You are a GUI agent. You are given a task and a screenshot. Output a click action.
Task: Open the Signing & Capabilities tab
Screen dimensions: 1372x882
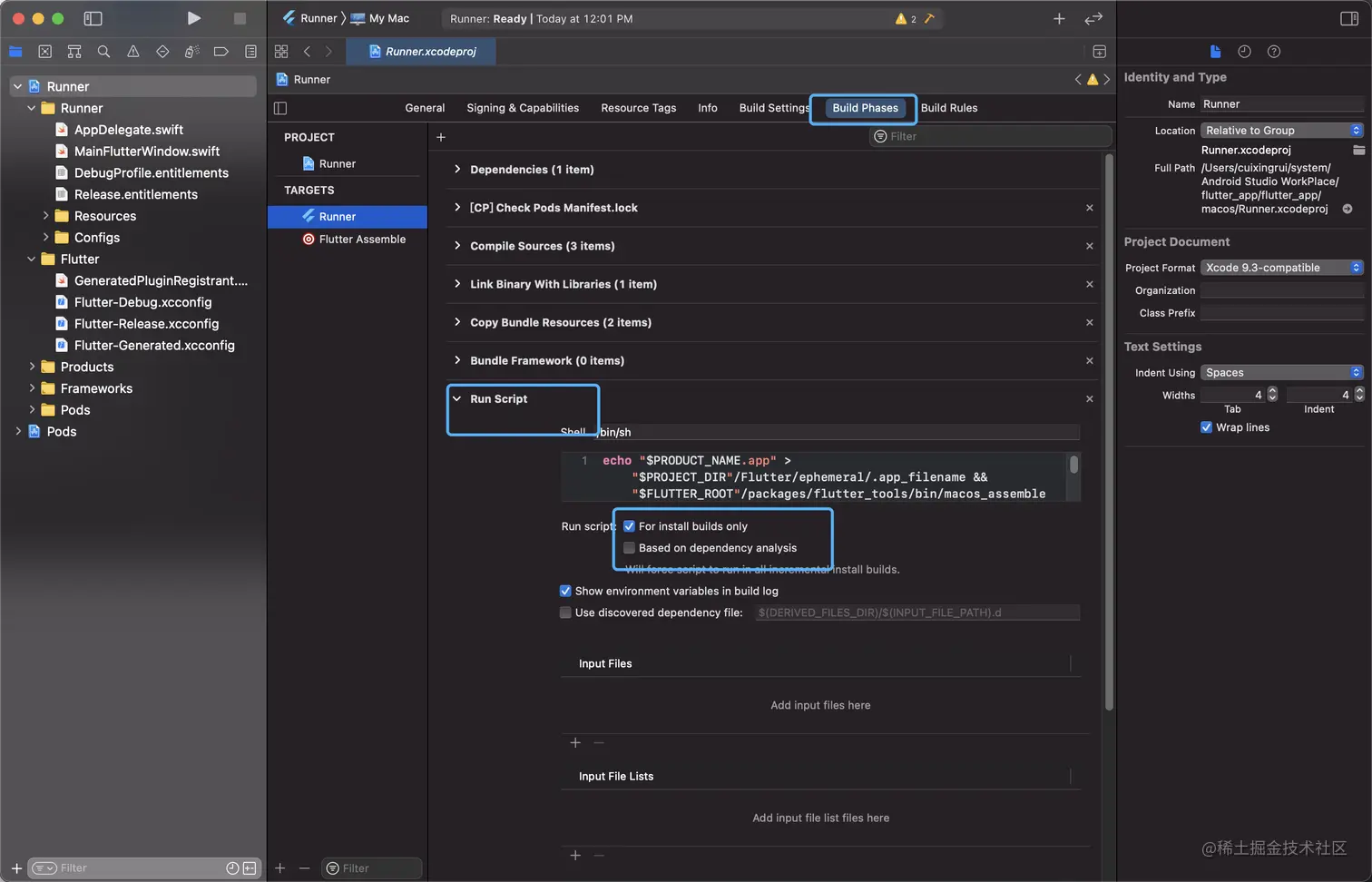point(523,108)
